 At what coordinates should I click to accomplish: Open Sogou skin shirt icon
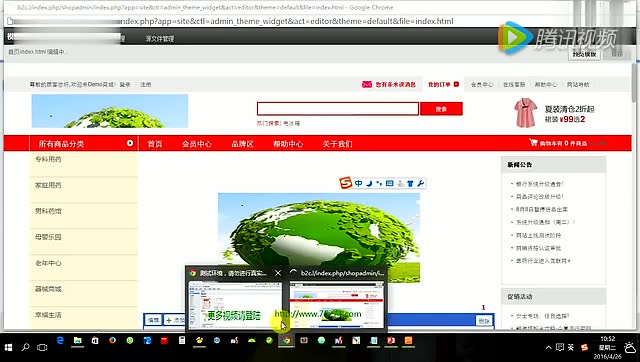pyautogui.click(x=411, y=183)
